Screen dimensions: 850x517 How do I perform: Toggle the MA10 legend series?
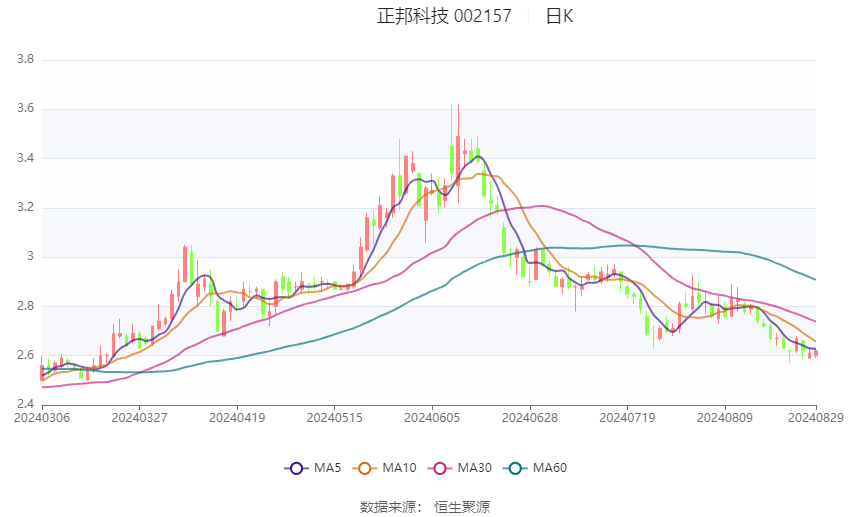[x=385, y=468]
